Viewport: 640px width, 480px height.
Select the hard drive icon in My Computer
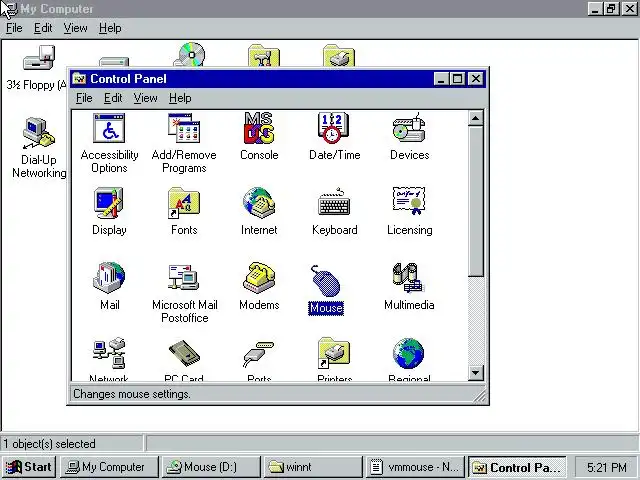pos(114,62)
